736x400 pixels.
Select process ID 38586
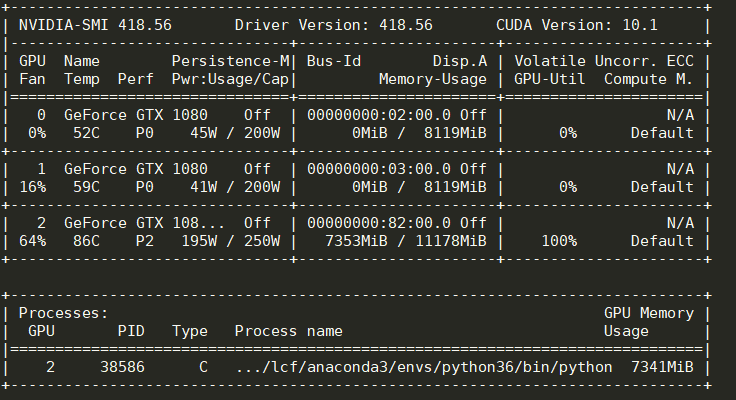pyautogui.click(x=122, y=367)
